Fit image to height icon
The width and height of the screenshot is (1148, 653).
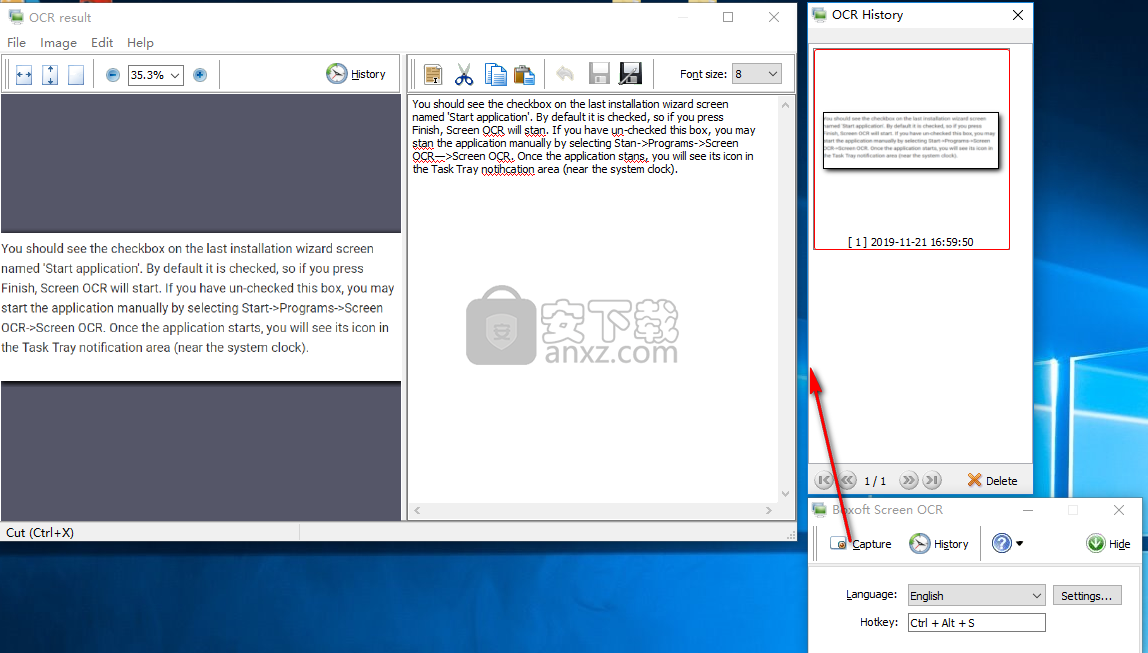click(x=50, y=75)
